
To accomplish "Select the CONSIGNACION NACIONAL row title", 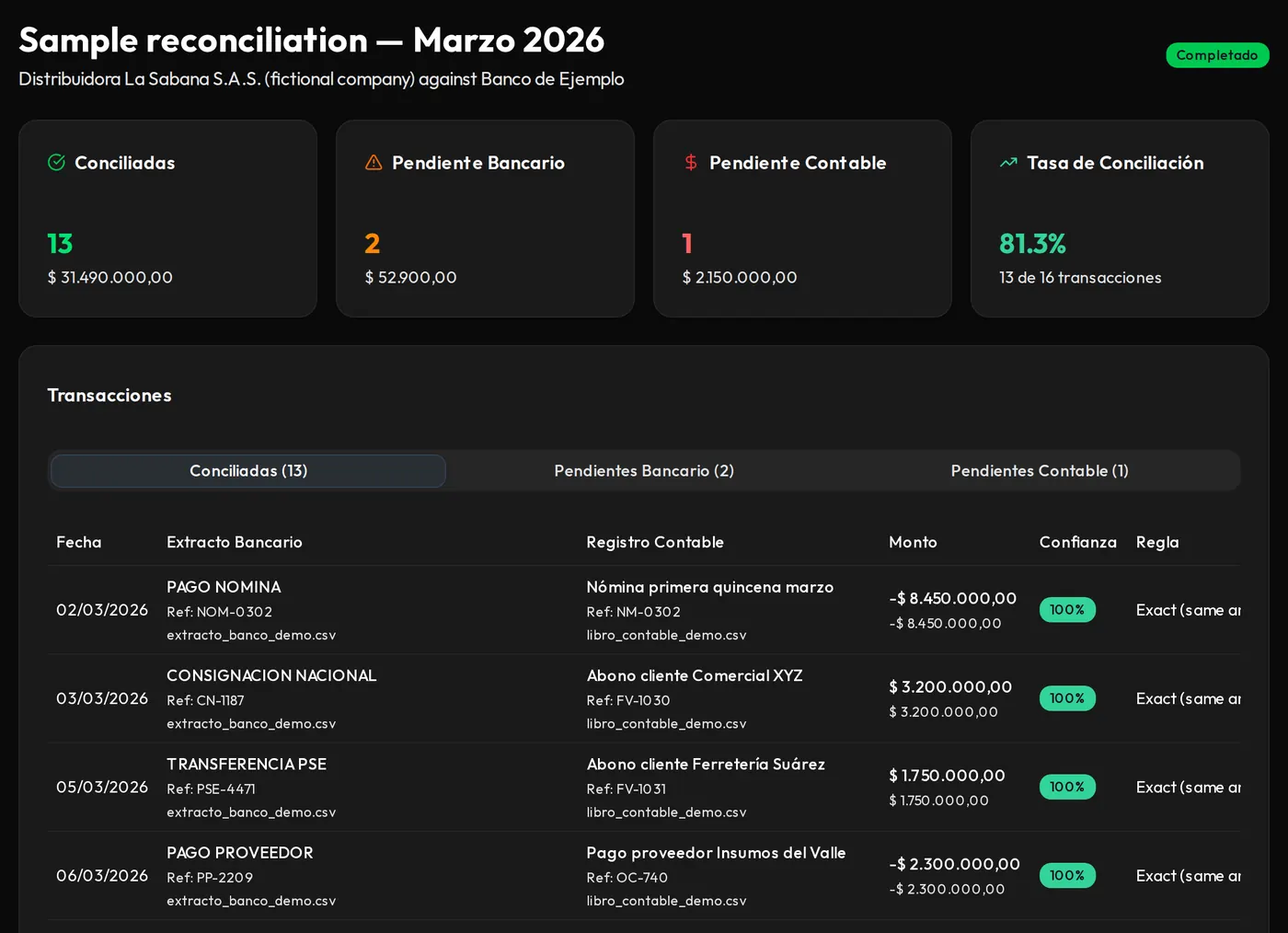I will point(271,675).
